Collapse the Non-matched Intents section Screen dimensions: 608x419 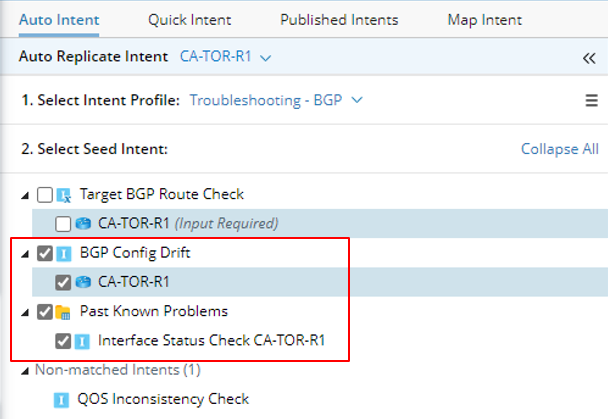click(25, 370)
